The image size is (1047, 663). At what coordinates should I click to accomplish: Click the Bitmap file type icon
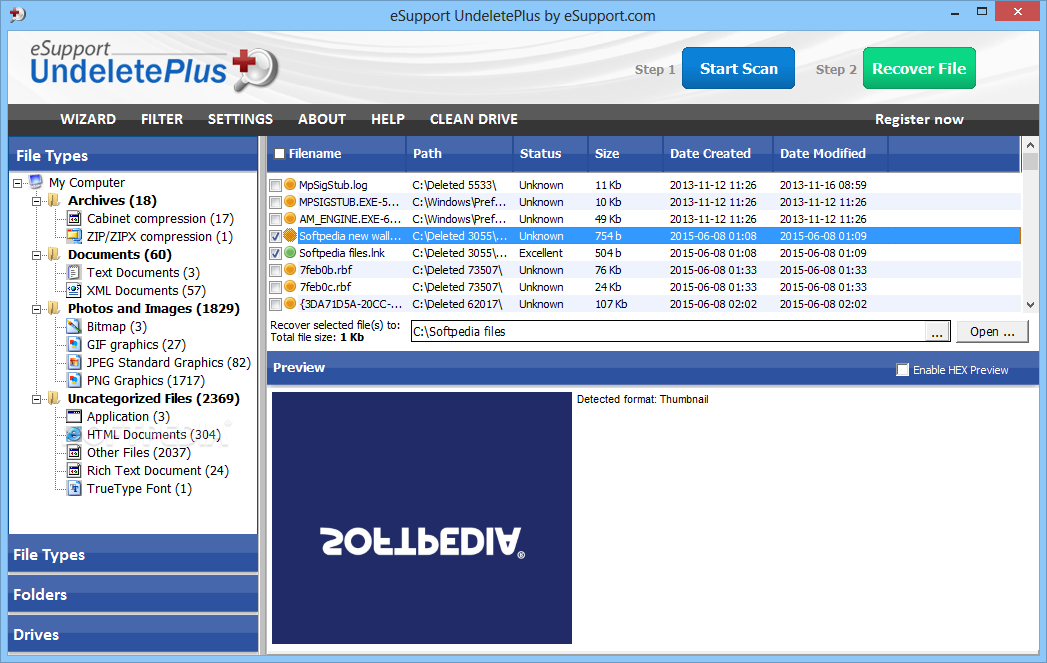(74, 326)
